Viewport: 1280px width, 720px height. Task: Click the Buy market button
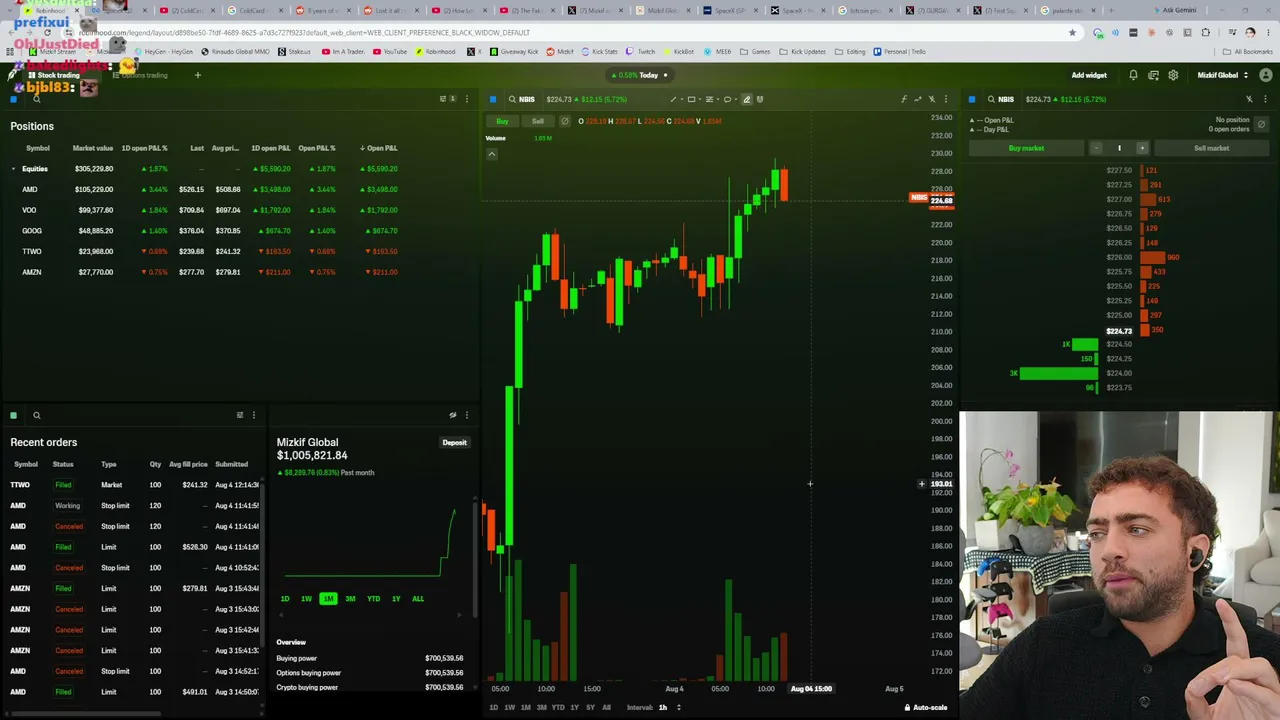(1026, 148)
